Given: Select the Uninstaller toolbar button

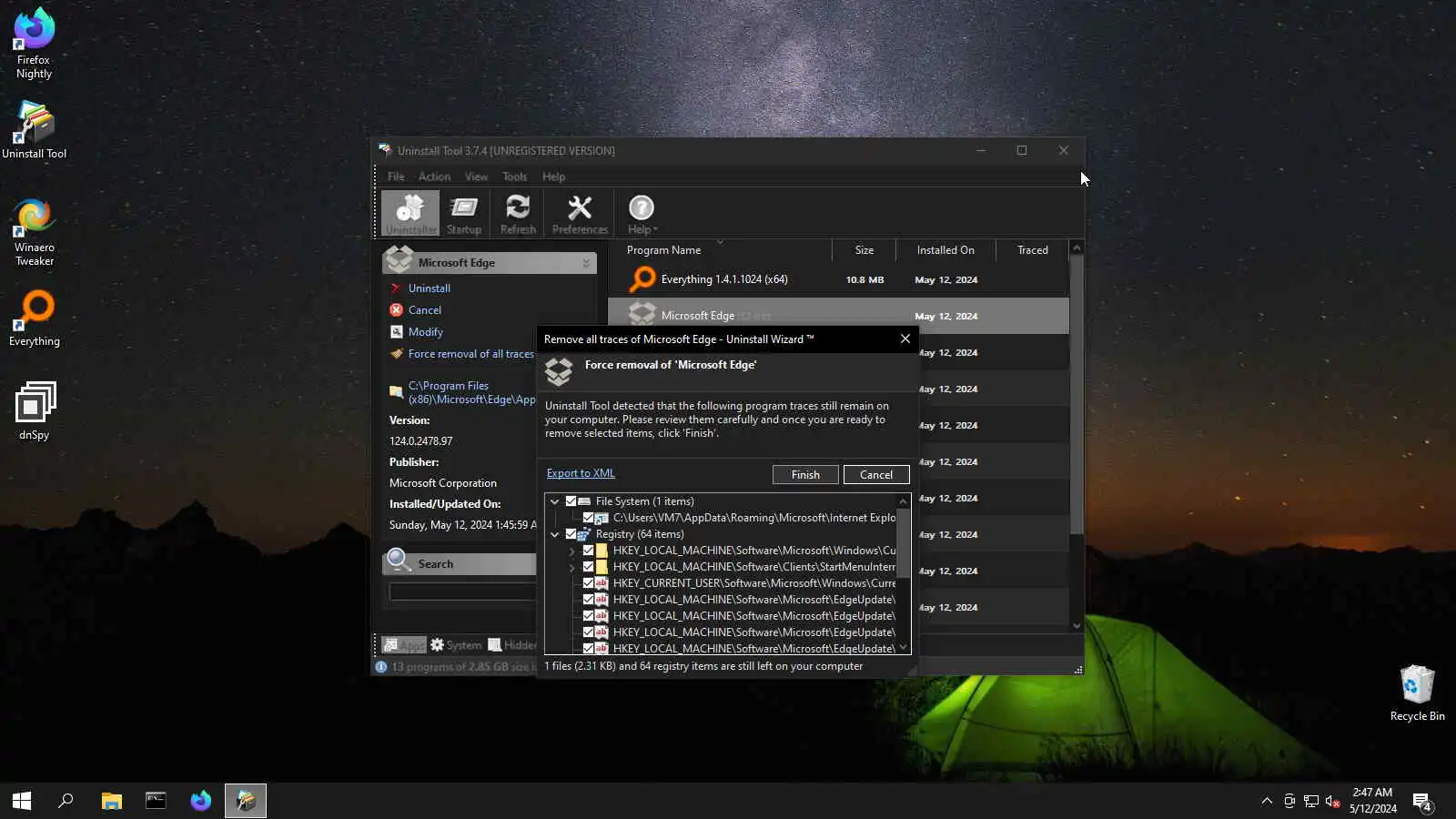Looking at the screenshot, I should [x=410, y=214].
